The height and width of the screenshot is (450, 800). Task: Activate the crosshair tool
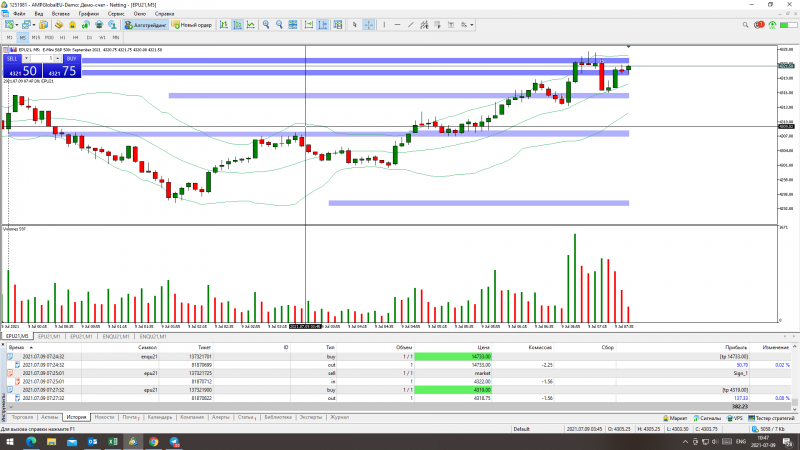(368, 24)
